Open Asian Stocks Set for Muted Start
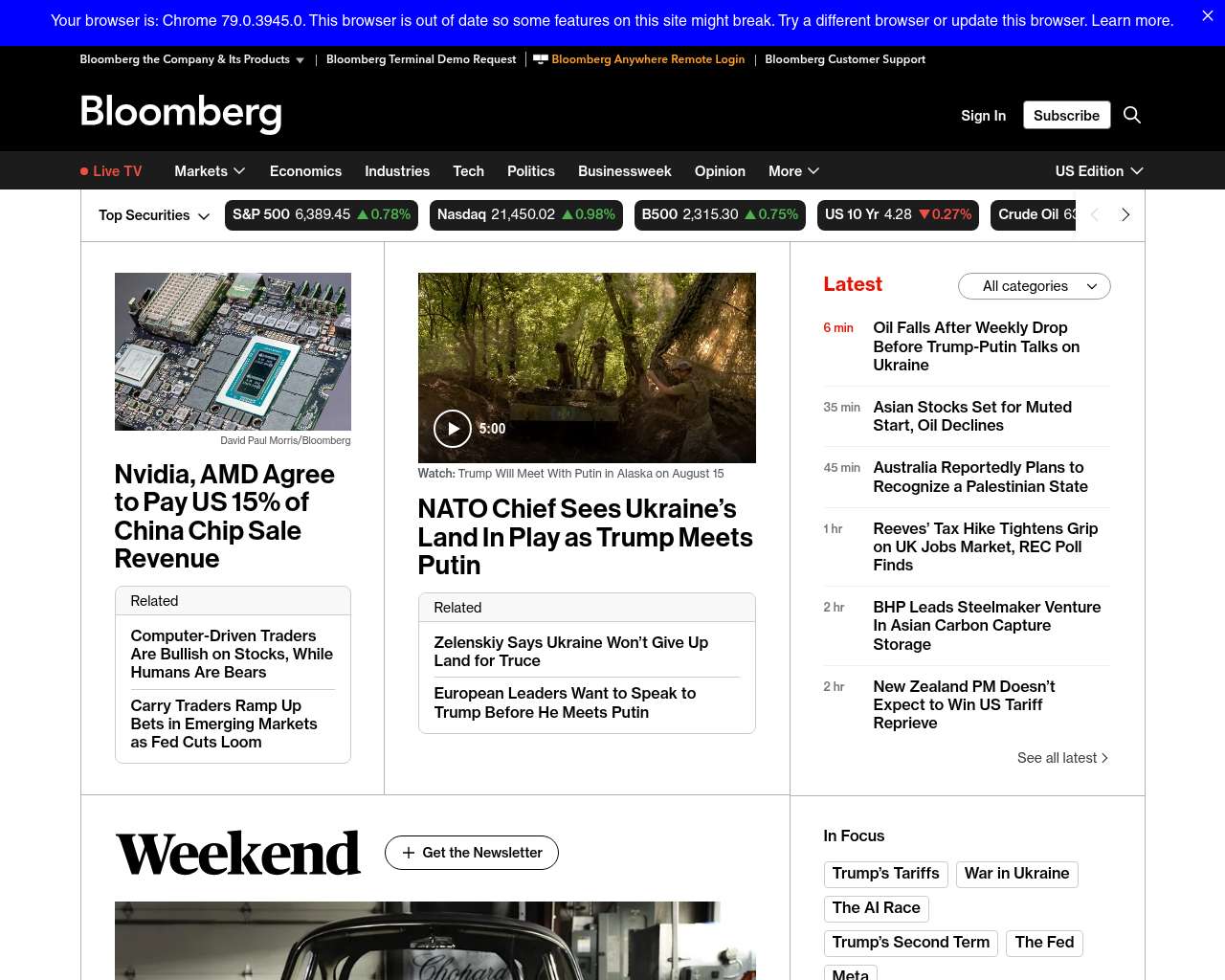This screenshot has height=980, width=1225. tap(972, 416)
